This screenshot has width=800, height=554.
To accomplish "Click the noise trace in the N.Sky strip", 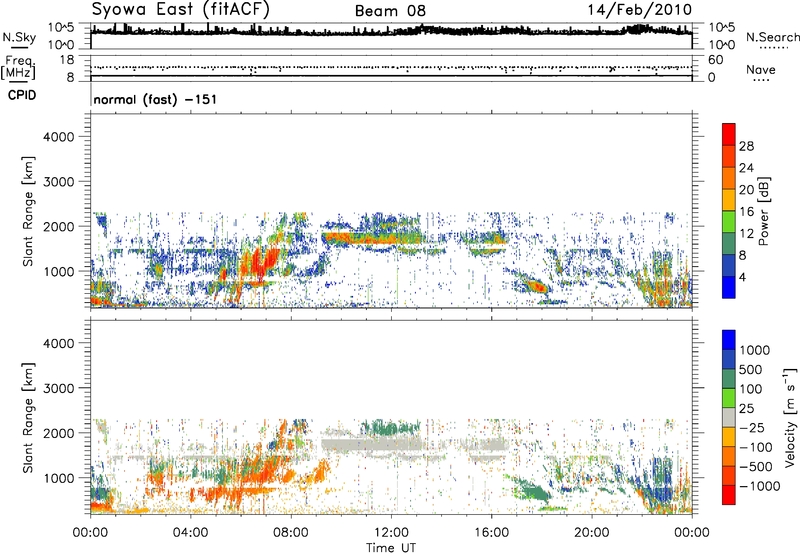I will 391,31.
